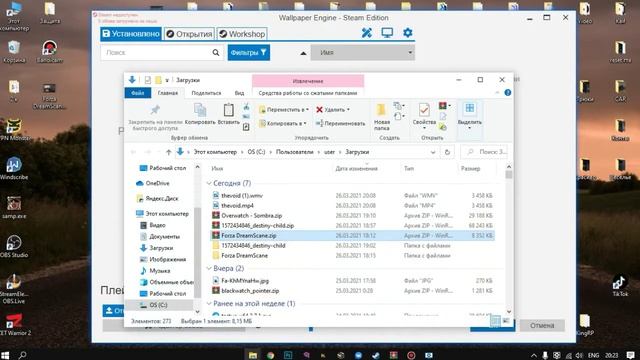
Task: Open OBS Studio desktop icon
Action: click(14, 246)
